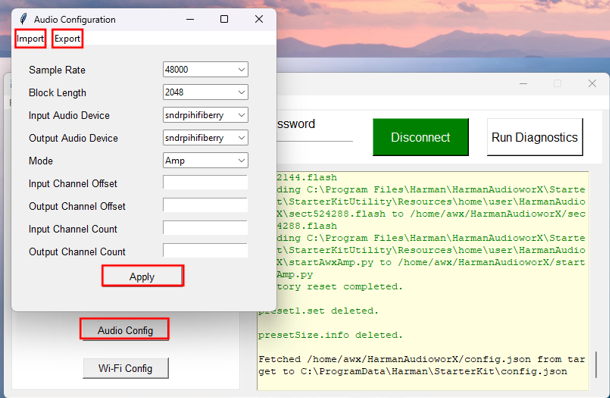
Task: Open the Wi-Fi Config dialog
Action: [x=125, y=368]
